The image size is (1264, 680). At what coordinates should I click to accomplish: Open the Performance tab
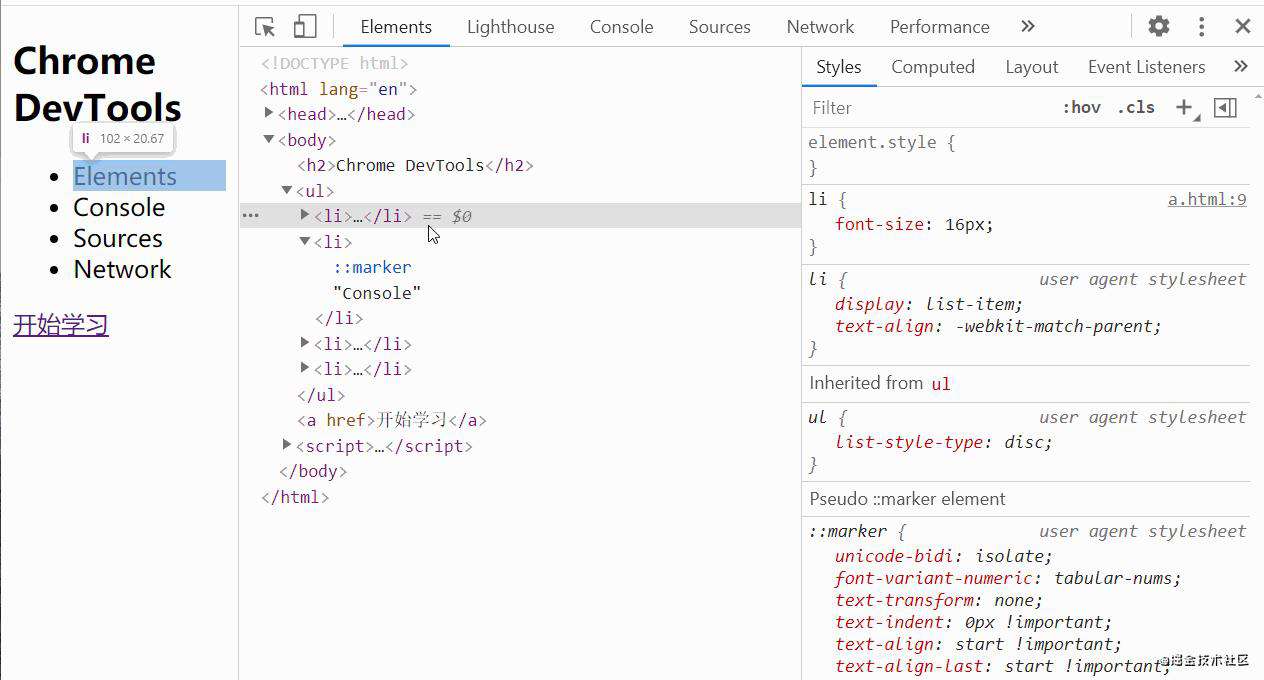pyautogui.click(x=939, y=27)
